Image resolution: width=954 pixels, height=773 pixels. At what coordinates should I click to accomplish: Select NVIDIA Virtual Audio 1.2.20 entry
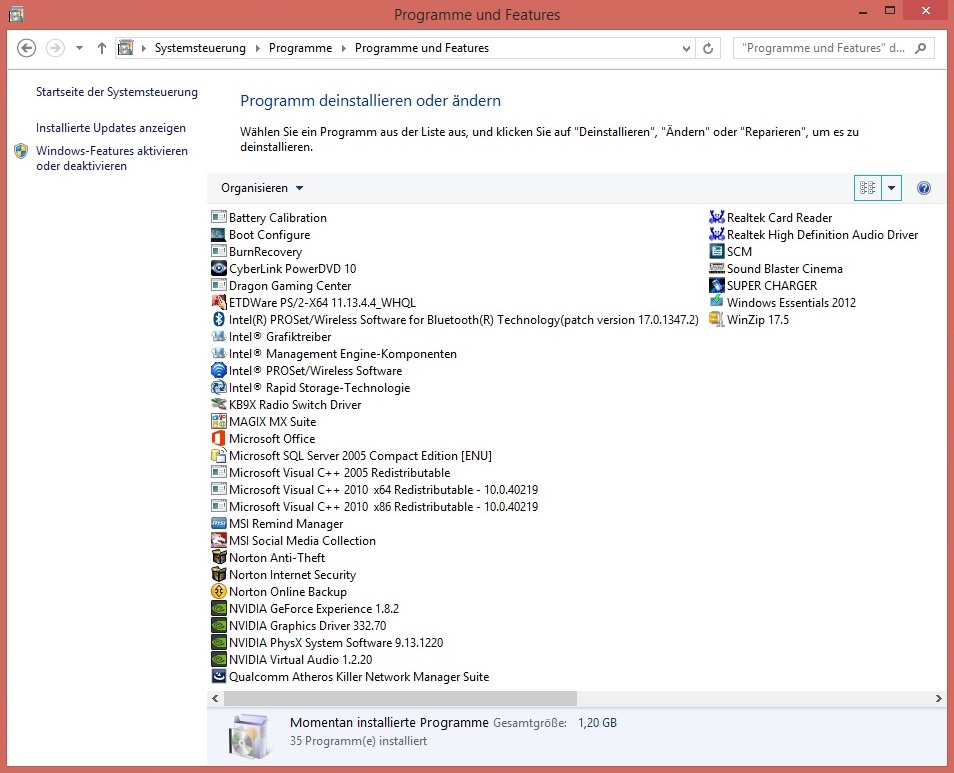(x=291, y=660)
